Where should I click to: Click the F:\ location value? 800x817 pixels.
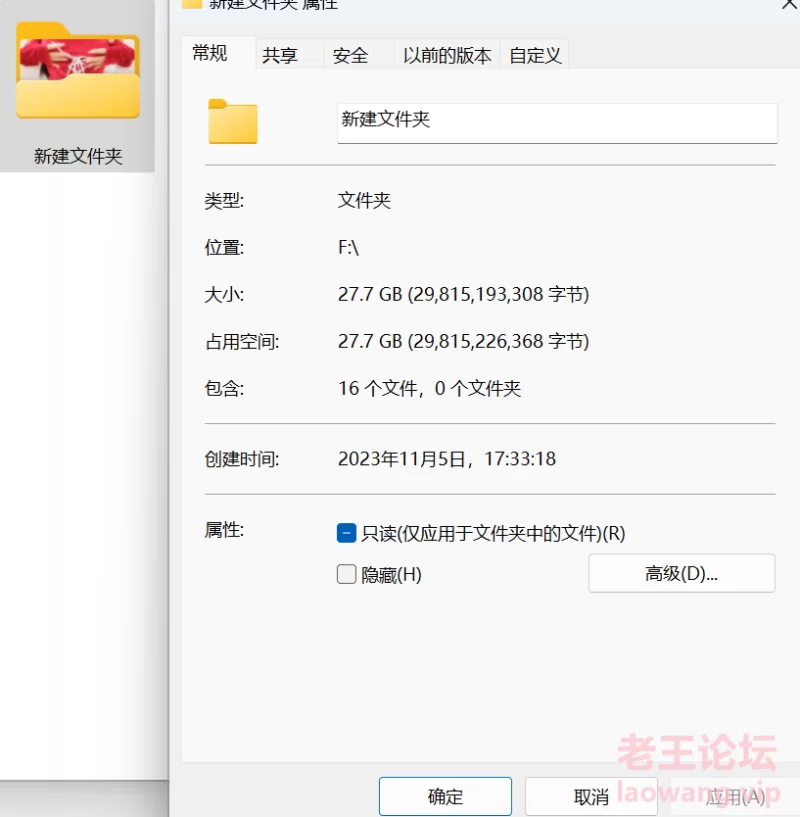pyautogui.click(x=348, y=247)
